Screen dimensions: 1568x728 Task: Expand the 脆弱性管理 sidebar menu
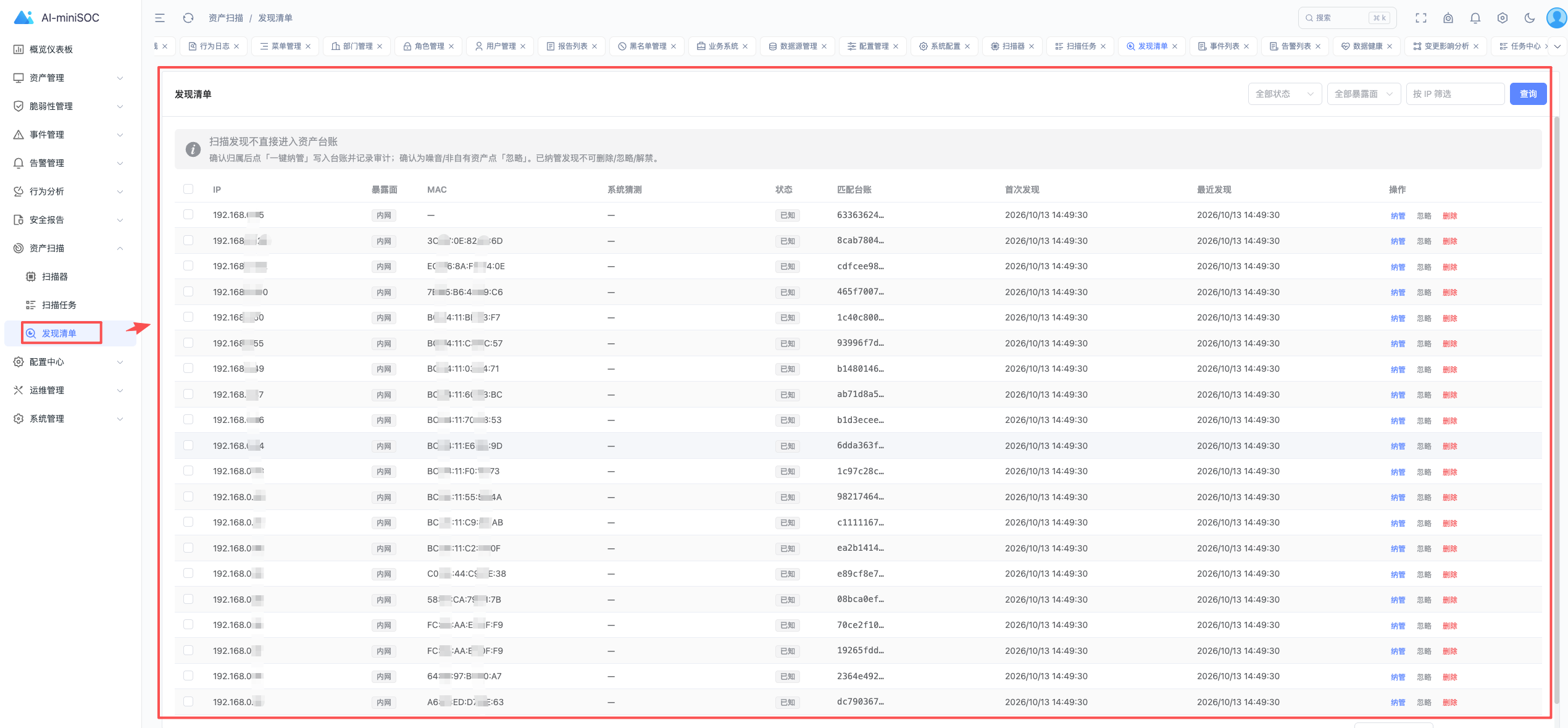click(x=68, y=106)
